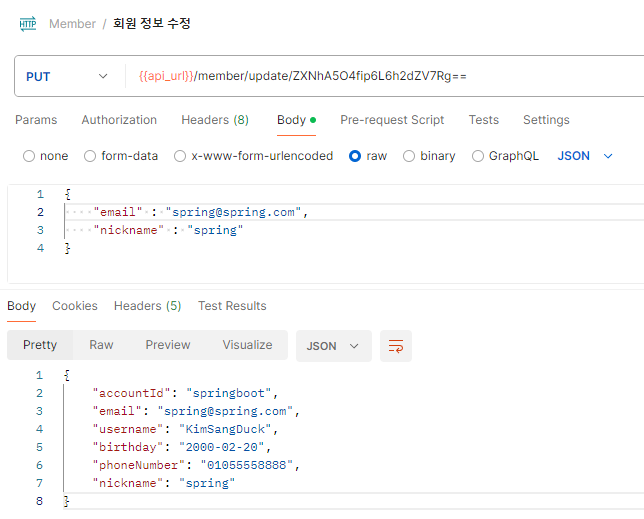Image resolution: width=644 pixels, height=519 pixels.
Task: Switch to the Authorization tab
Action: point(119,120)
